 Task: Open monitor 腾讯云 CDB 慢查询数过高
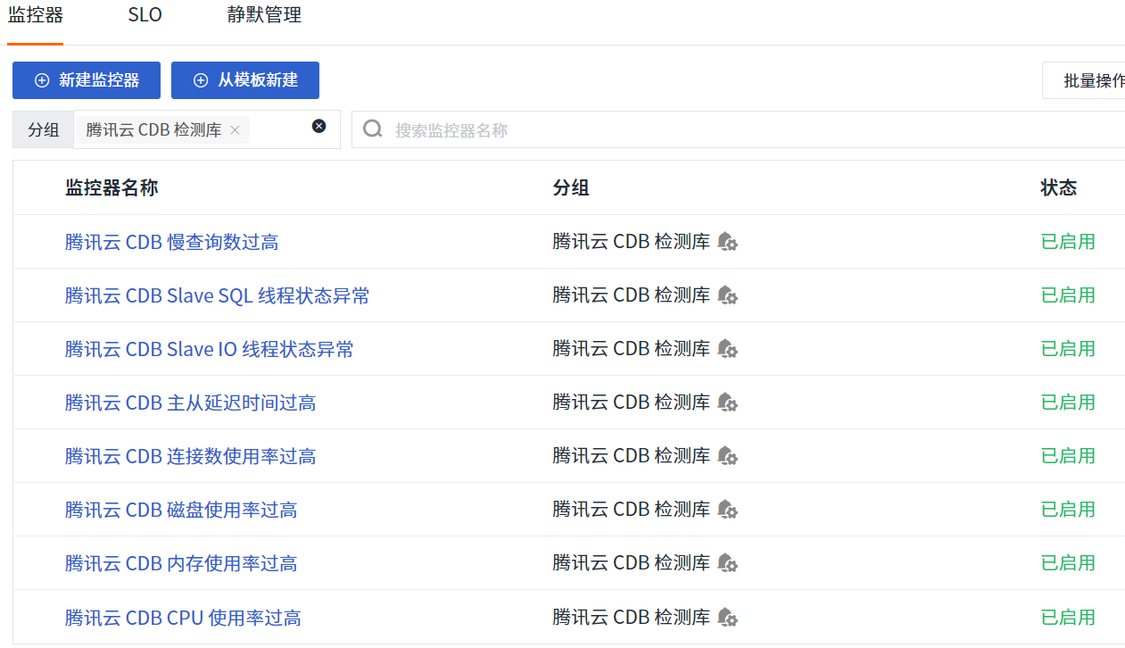point(171,242)
